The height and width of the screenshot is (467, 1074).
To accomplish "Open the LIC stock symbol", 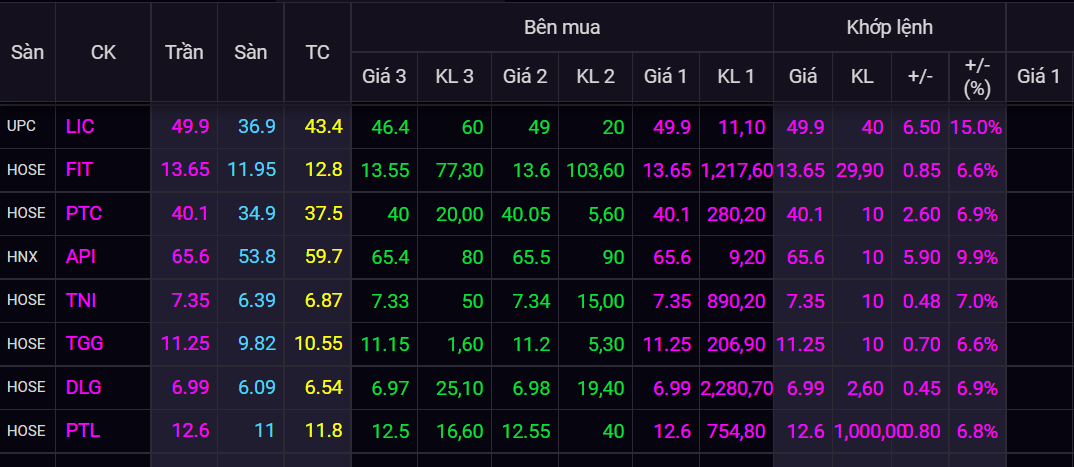I will pos(80,127).
